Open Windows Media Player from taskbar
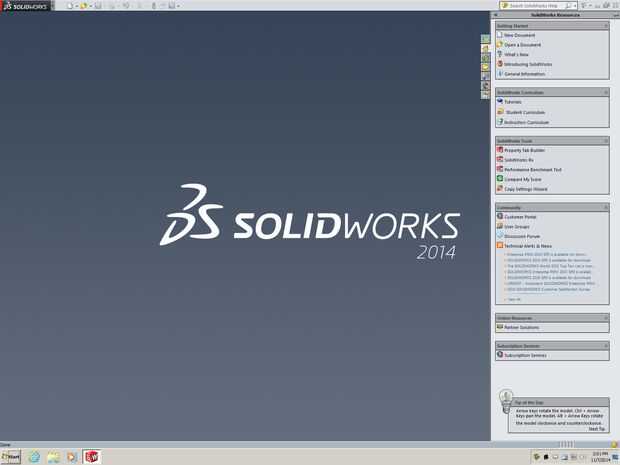The height and width of the screenshot is (465, 620). point(72,457)
